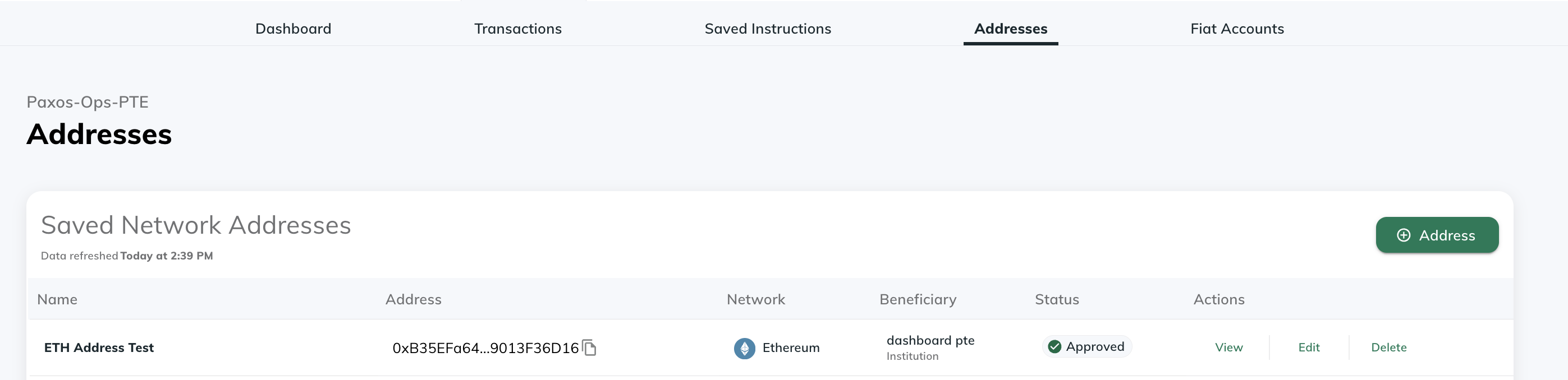The width and height of the screenshot is (1568, 380).
Task: Go to the Saved Instructions tab
Action: point(768,29)
